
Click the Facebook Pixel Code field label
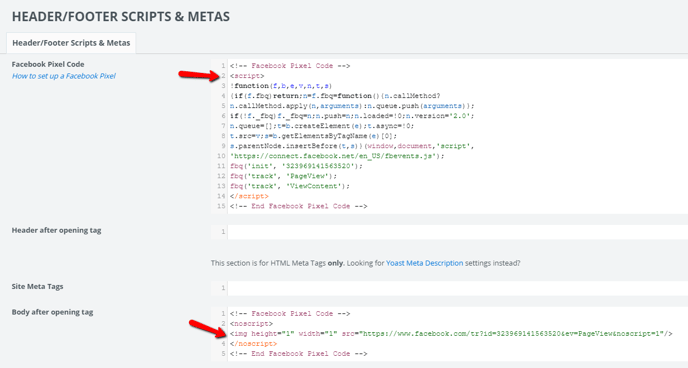(x=48, y=64)
